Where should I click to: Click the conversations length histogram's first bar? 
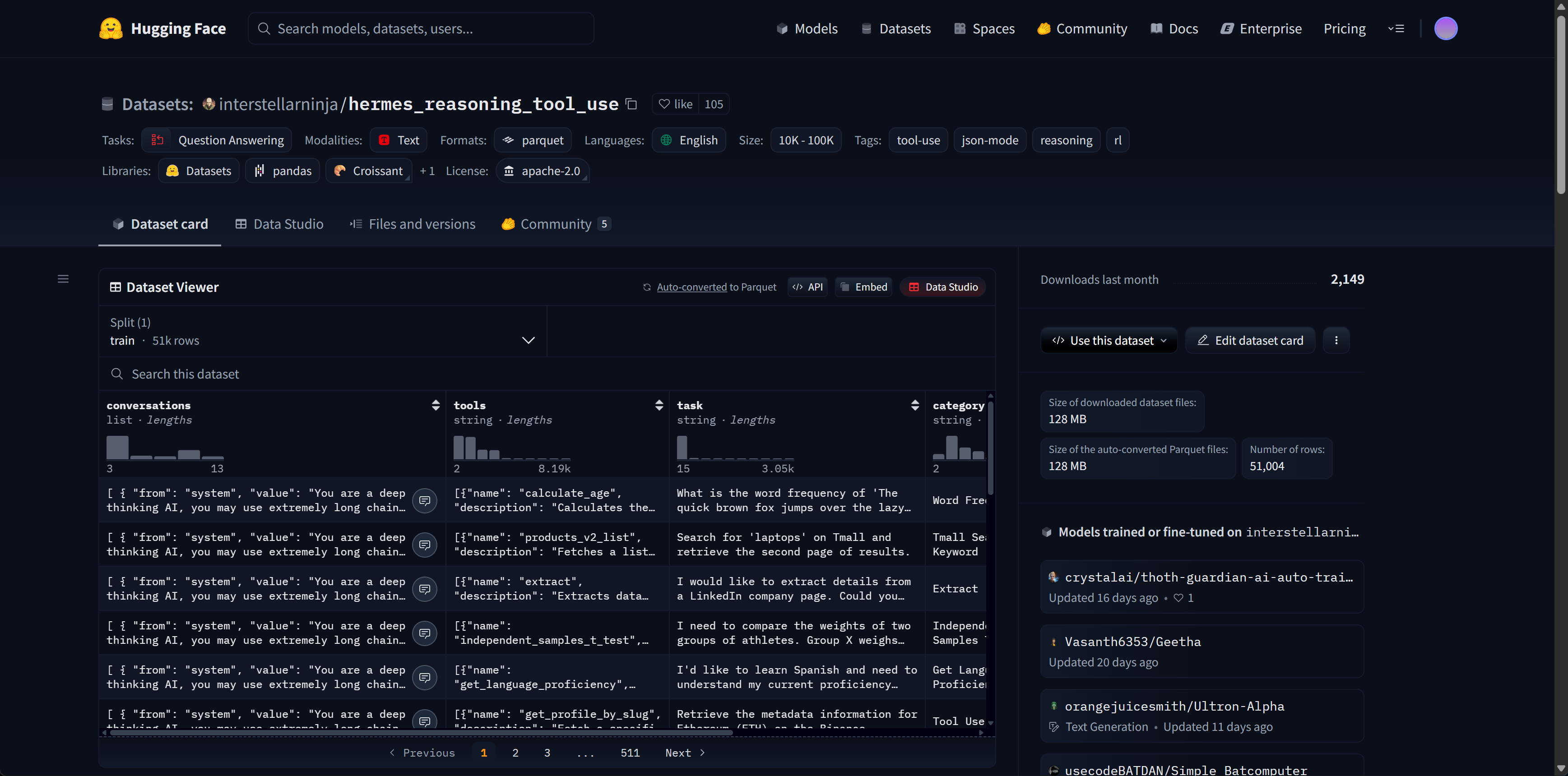coord(117,448)
